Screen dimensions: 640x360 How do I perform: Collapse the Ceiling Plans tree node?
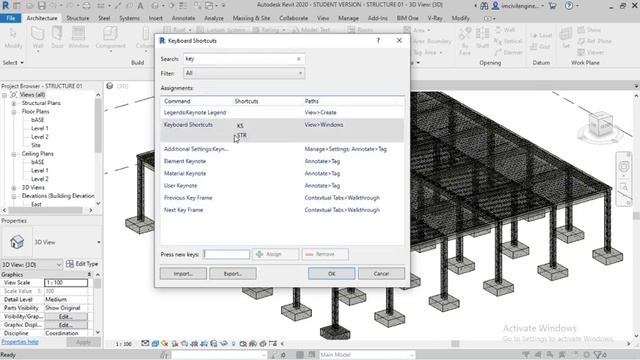click(x=13, y=154)
